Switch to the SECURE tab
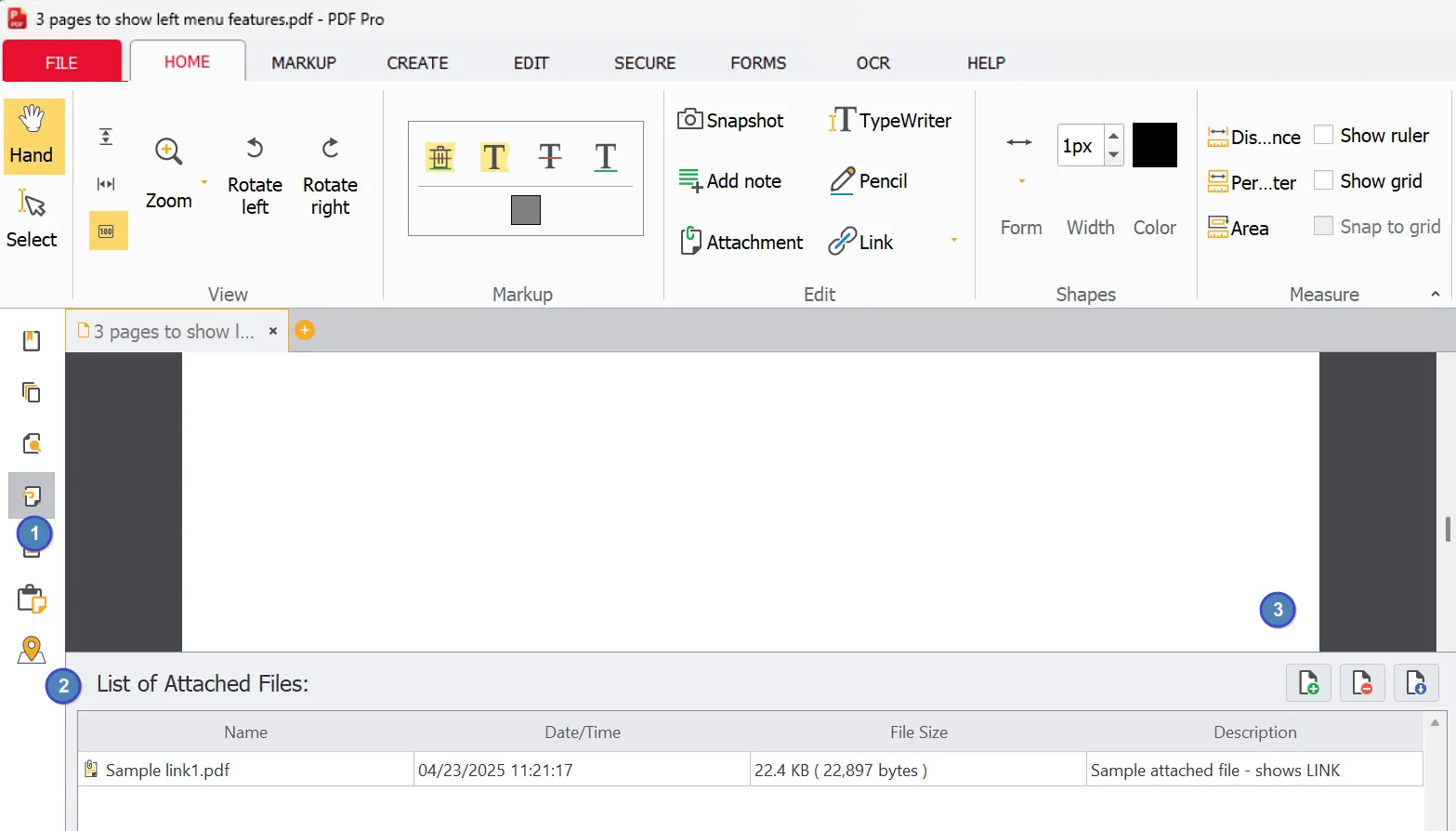This screenshot has height=831, width=1456. click(x=645, y=62)
